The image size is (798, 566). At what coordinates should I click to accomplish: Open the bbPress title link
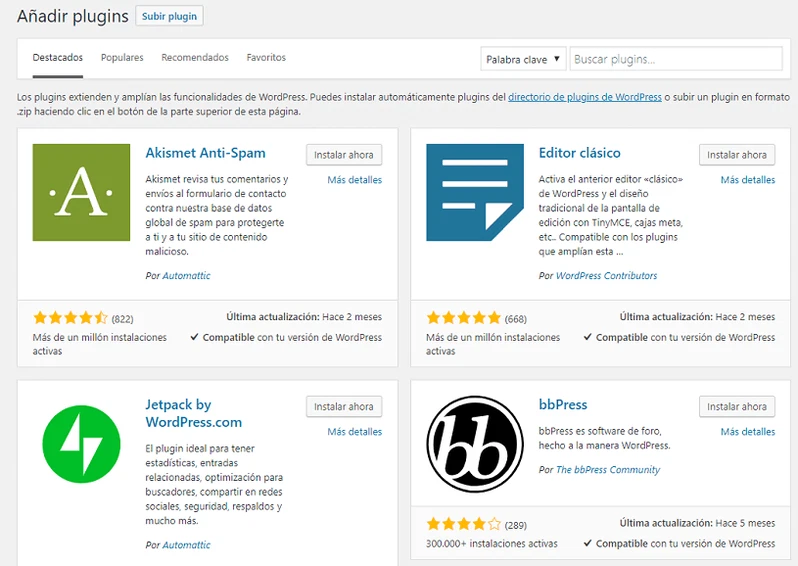[x=563, y=405]
